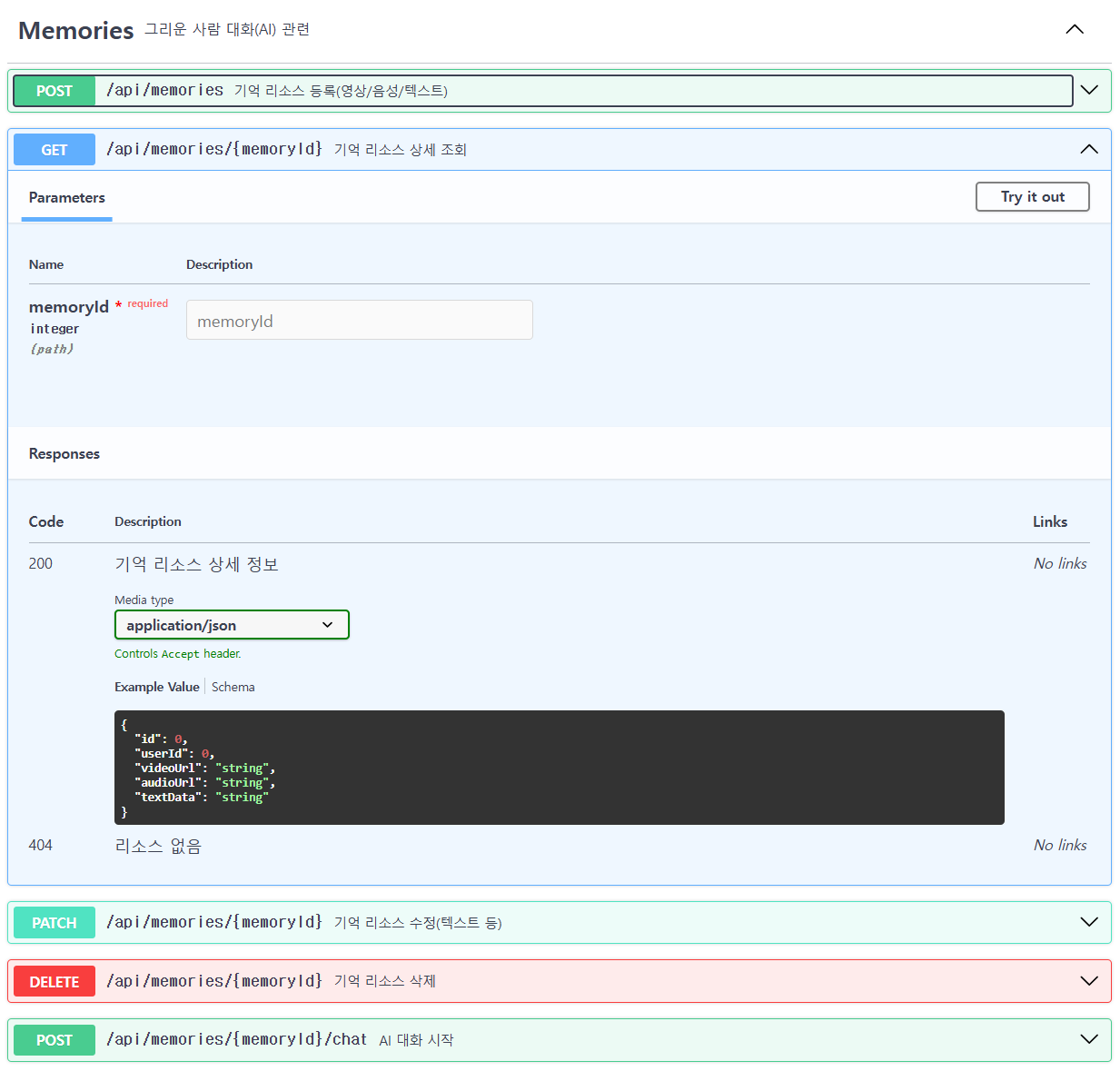Click the /api/memories/{memoryId}/chat path text
This screenshot has width=1120, height=1071.
tap(237, 1039)
